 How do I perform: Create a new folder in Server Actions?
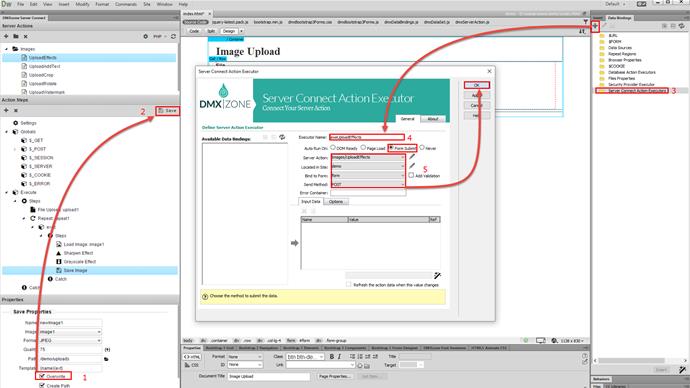coord(16,36)
